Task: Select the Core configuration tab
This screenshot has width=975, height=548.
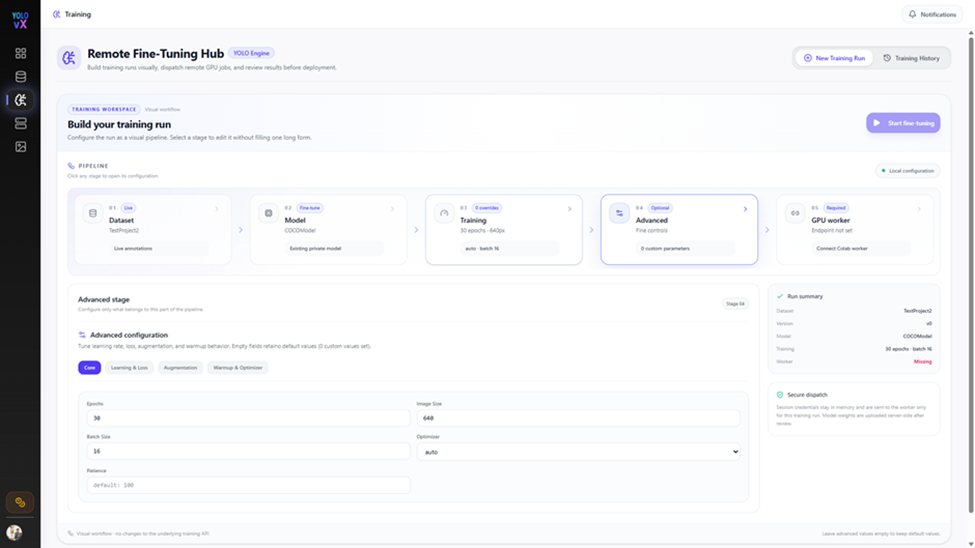Action: point(90,368)
